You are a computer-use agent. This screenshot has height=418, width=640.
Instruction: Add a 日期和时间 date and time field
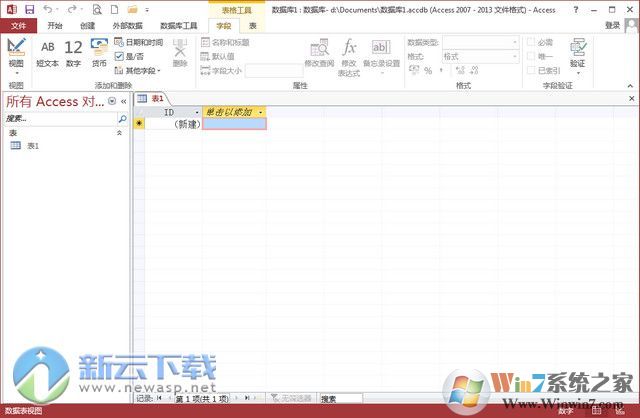point(139,42)
